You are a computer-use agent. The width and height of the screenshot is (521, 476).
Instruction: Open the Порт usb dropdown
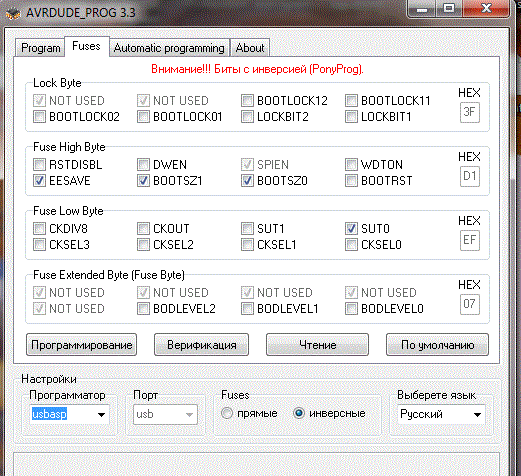click(165, 414)
